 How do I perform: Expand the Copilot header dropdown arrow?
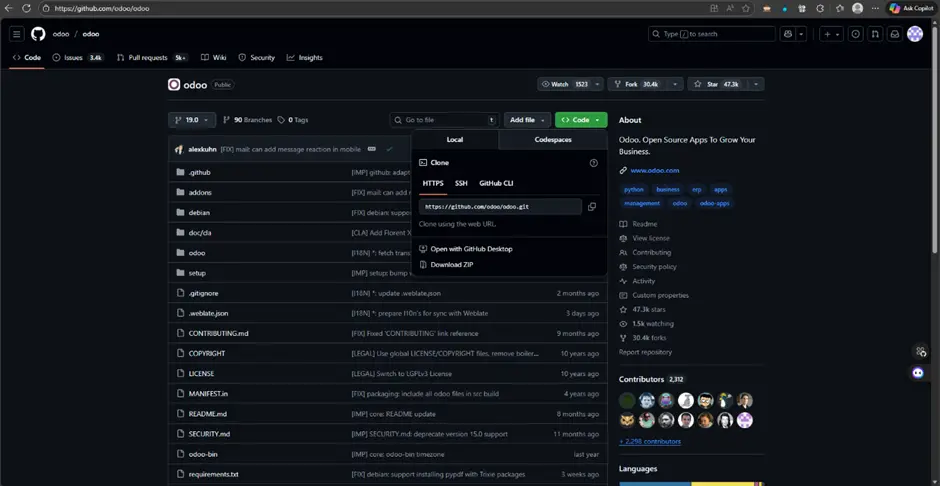coord(802,34)
